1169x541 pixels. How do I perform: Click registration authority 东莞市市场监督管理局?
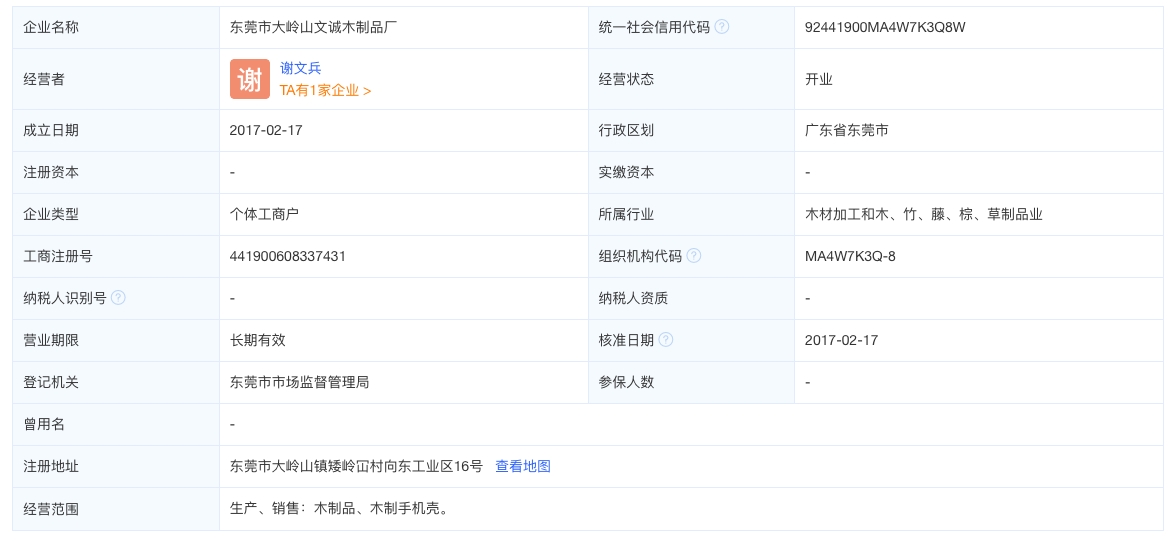click(300, 382)
